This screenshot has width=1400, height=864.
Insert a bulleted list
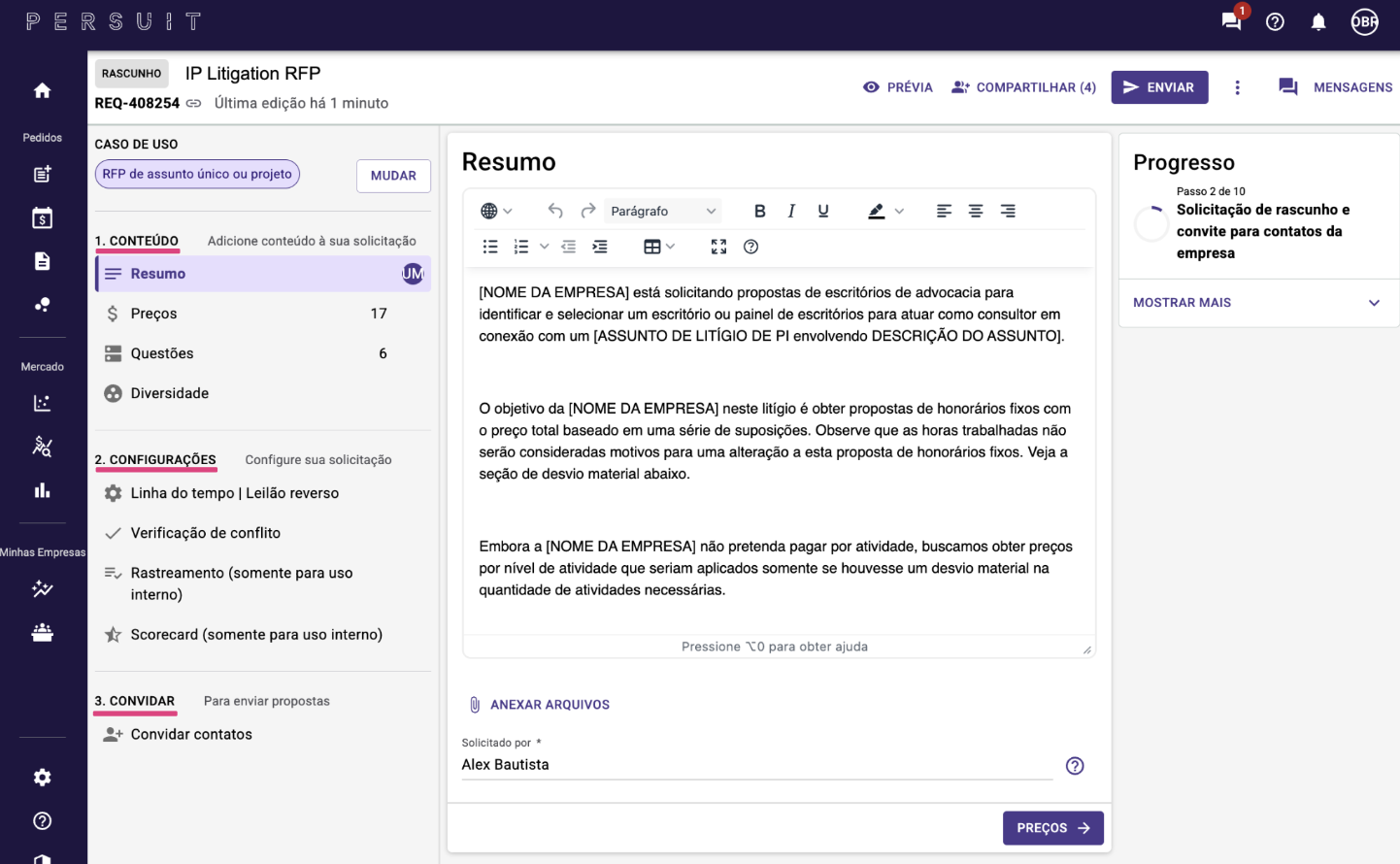point(490,247)
